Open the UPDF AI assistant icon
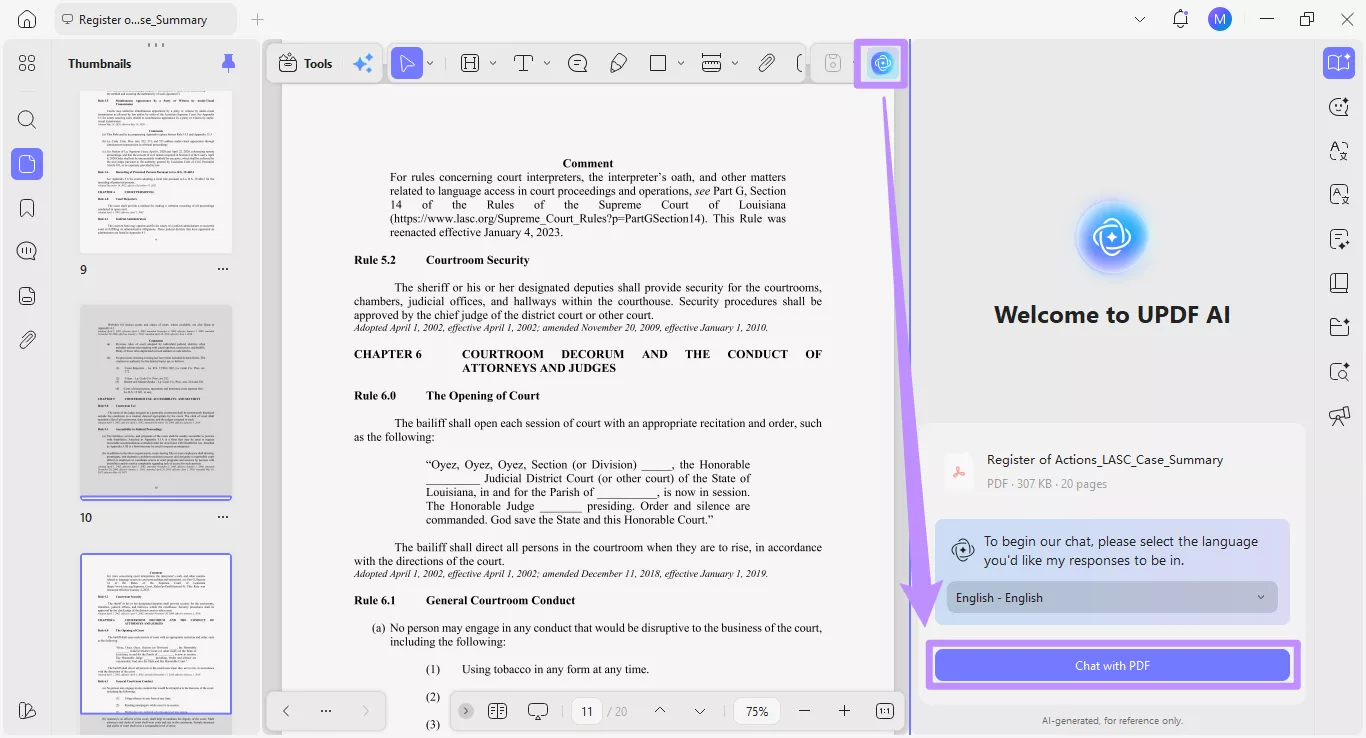Screen dimensions: 1366x738 [x=880, y=62]
